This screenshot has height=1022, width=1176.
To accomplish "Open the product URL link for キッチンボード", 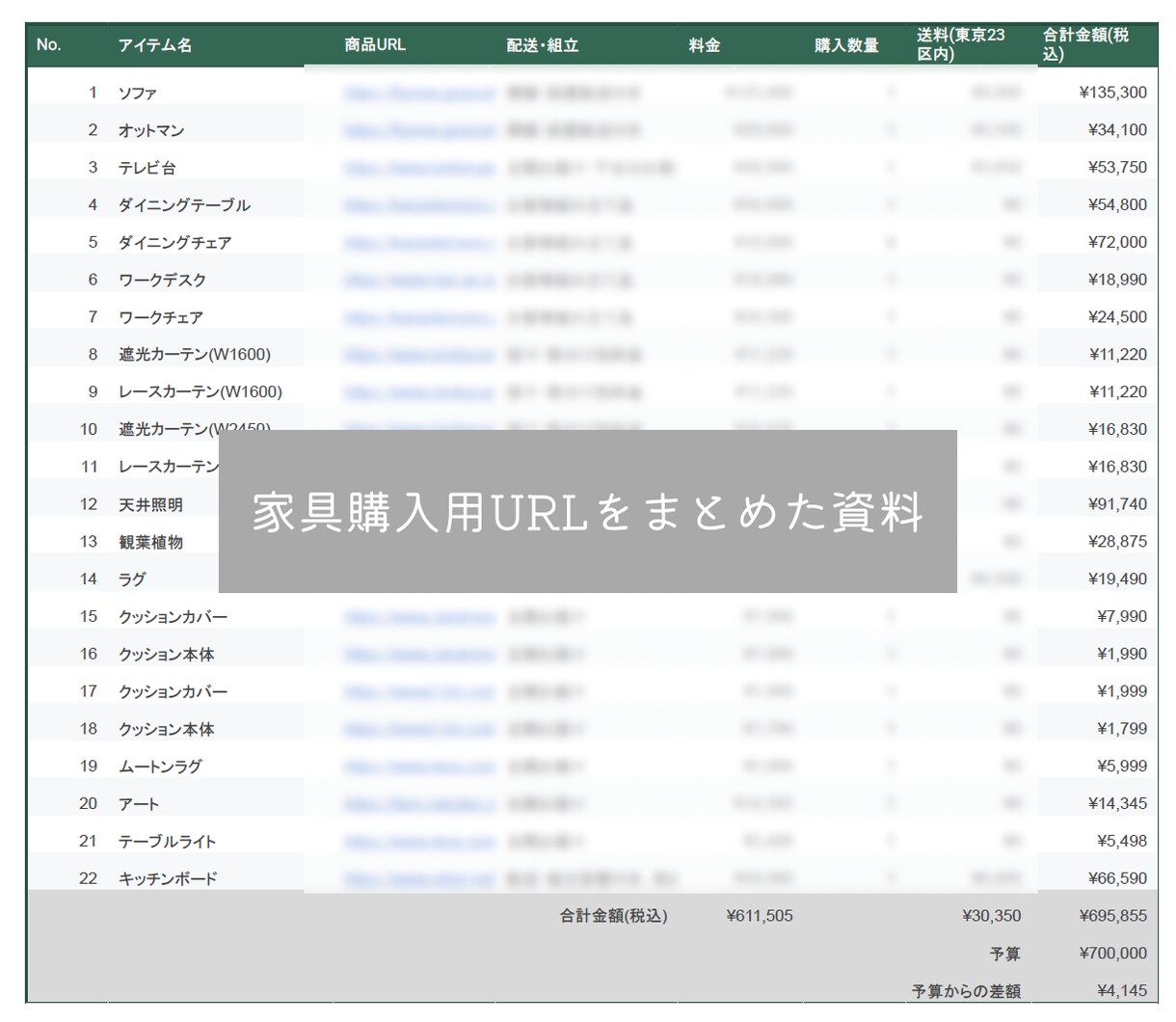I will [x=419, y=879].
